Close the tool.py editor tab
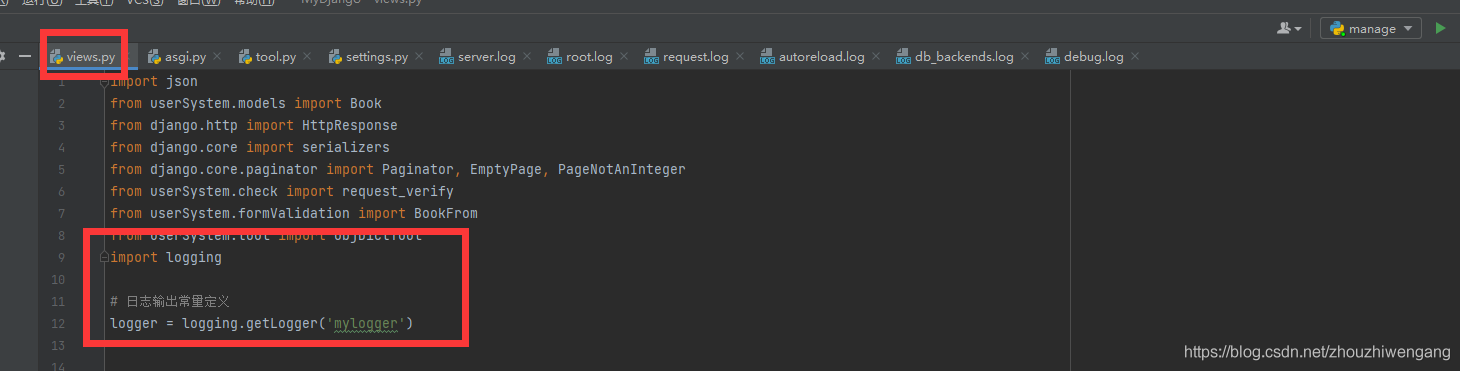The image size is (1460, 371). [x=307, y=57]
